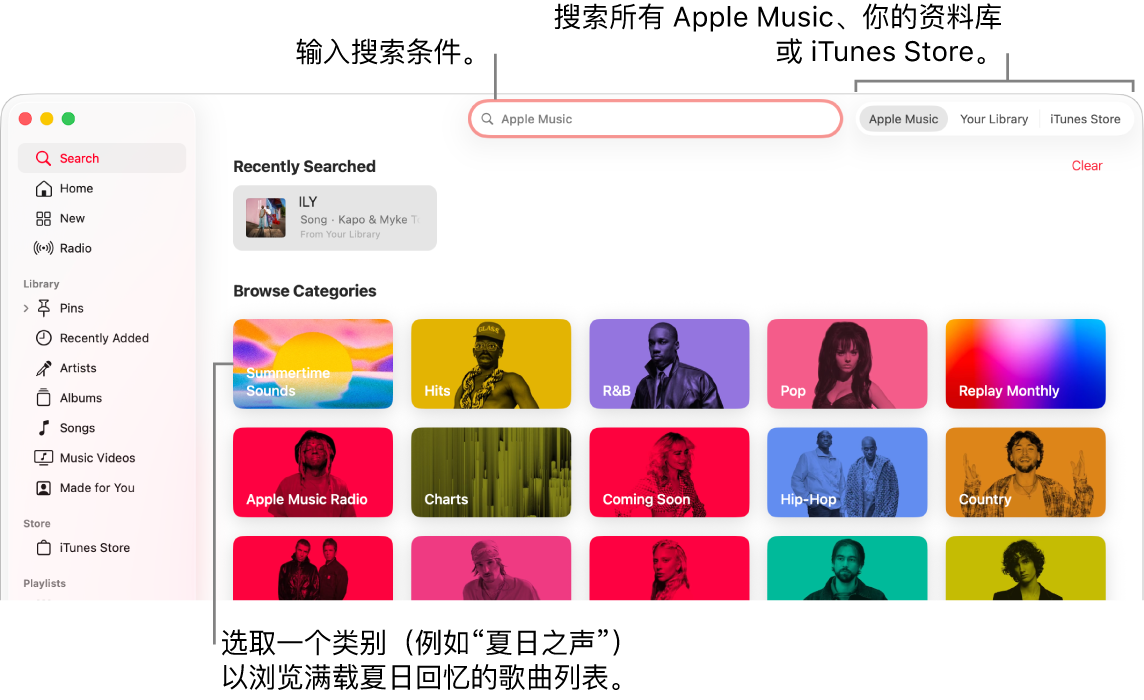Show the Artists text item
1144x700 pixels.
78,368
